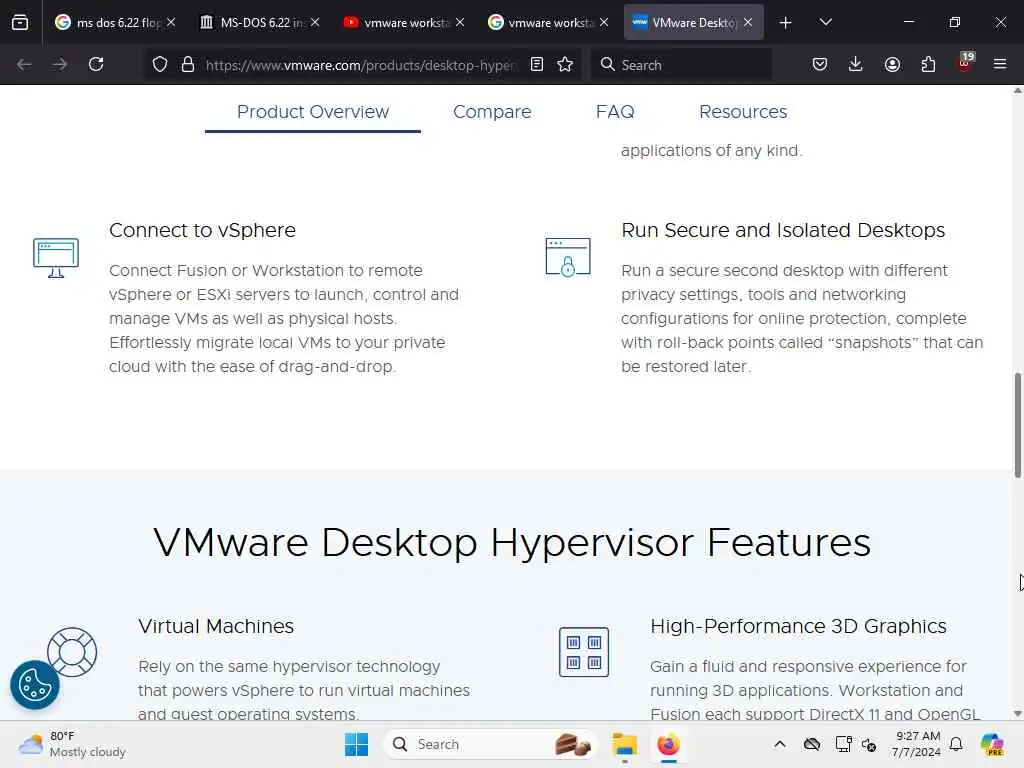Select the FAQ page tab
This screenshot has height=768, width=1024.
(615, 112)
